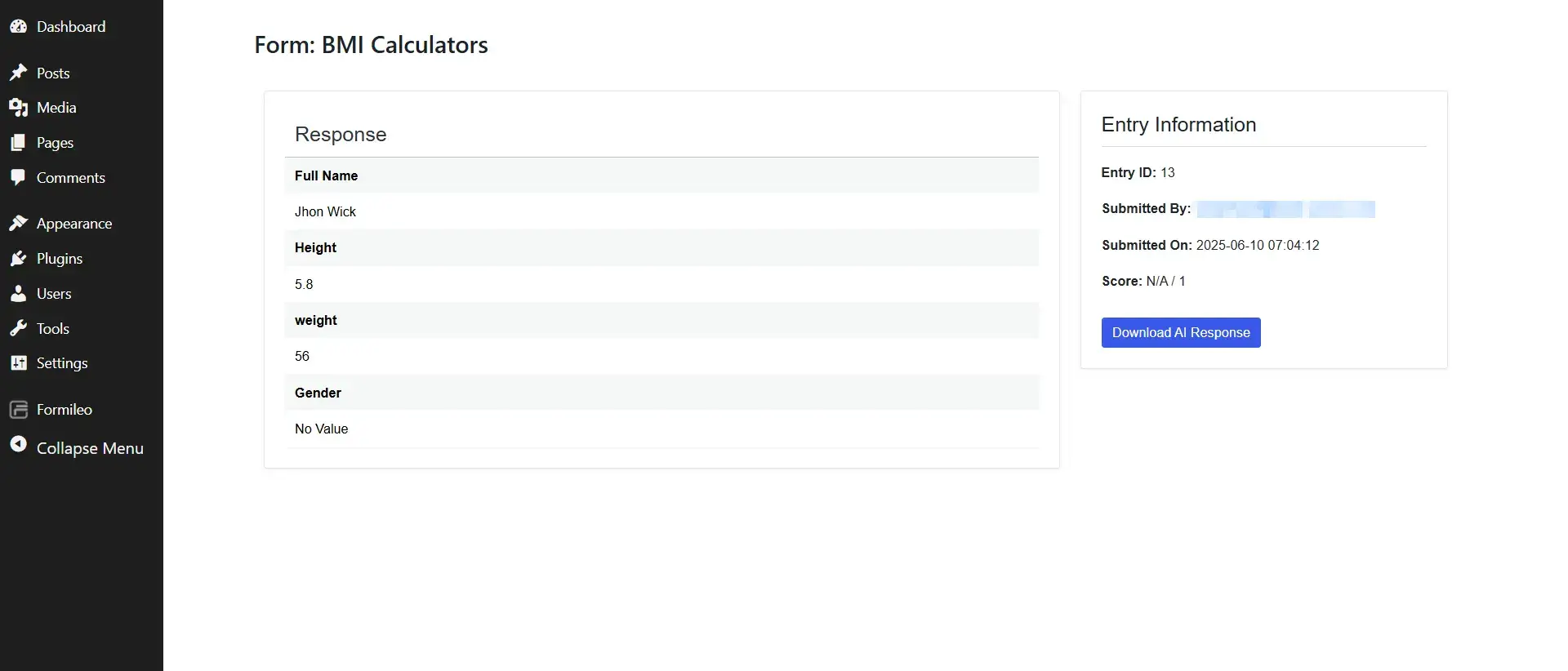The height and width of the screenshot is (671, 1568).
Task: Select the Collapse Menu label
Action: pyautogui.click(x=90, y=448)
